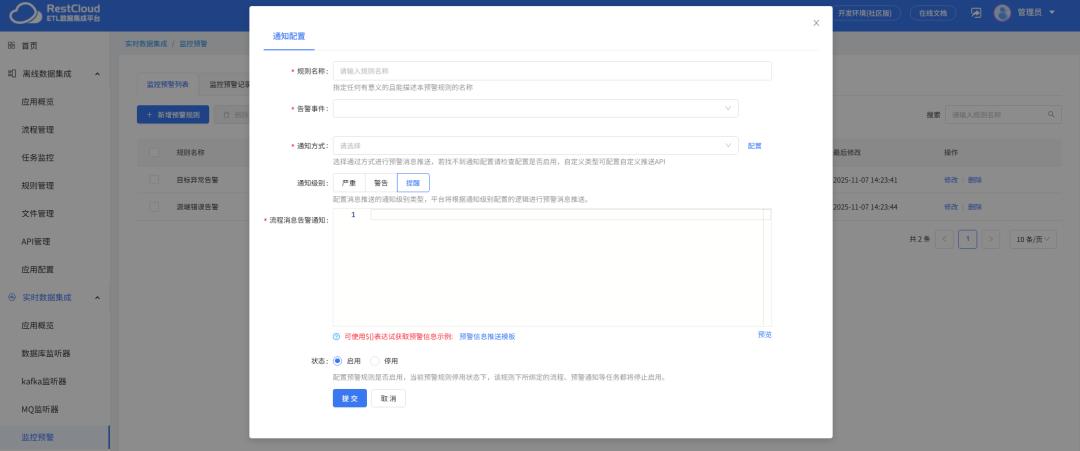
Task: Open the 10条/页 page size dropdown
Action: pos(1033,239)
